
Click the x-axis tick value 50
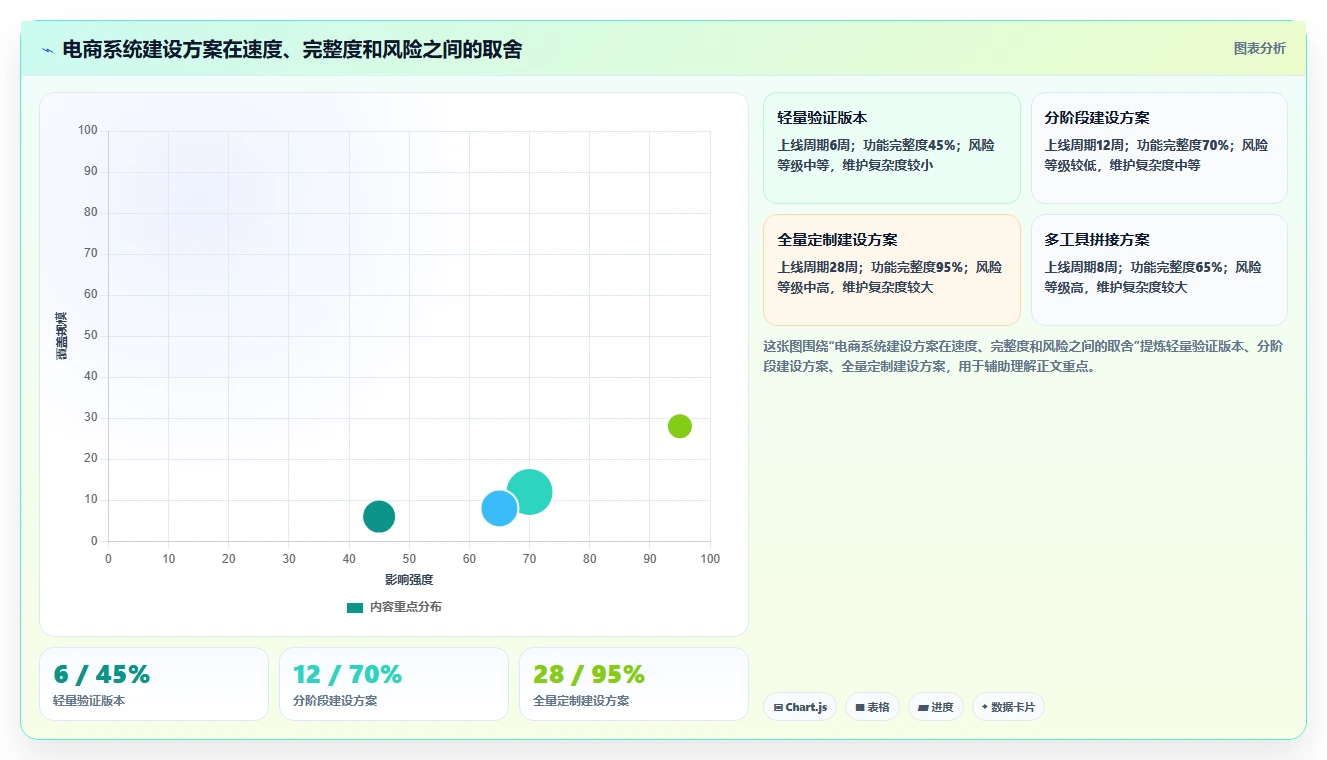[x=409, y=559]
